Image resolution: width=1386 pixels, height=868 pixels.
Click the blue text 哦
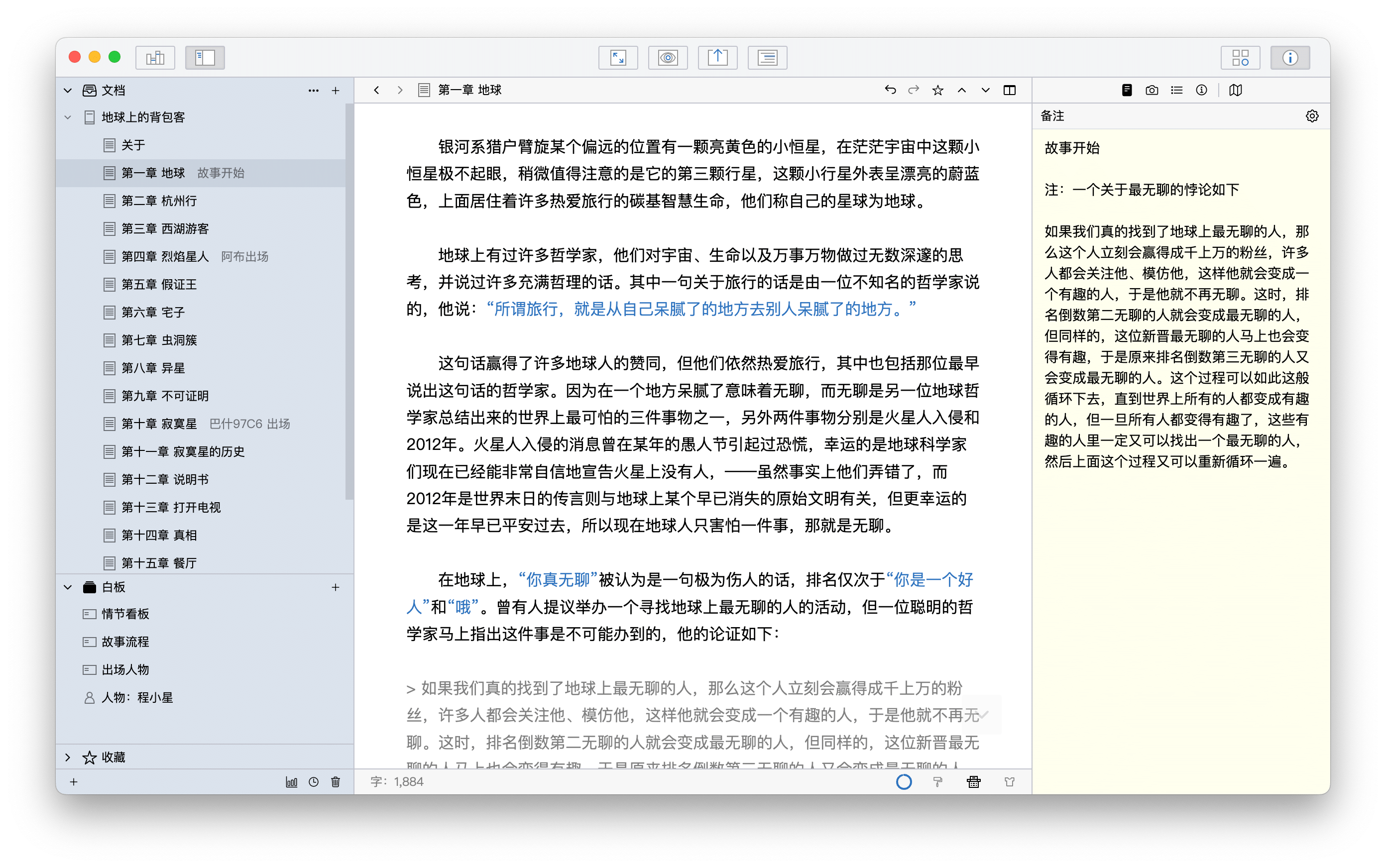463,606
